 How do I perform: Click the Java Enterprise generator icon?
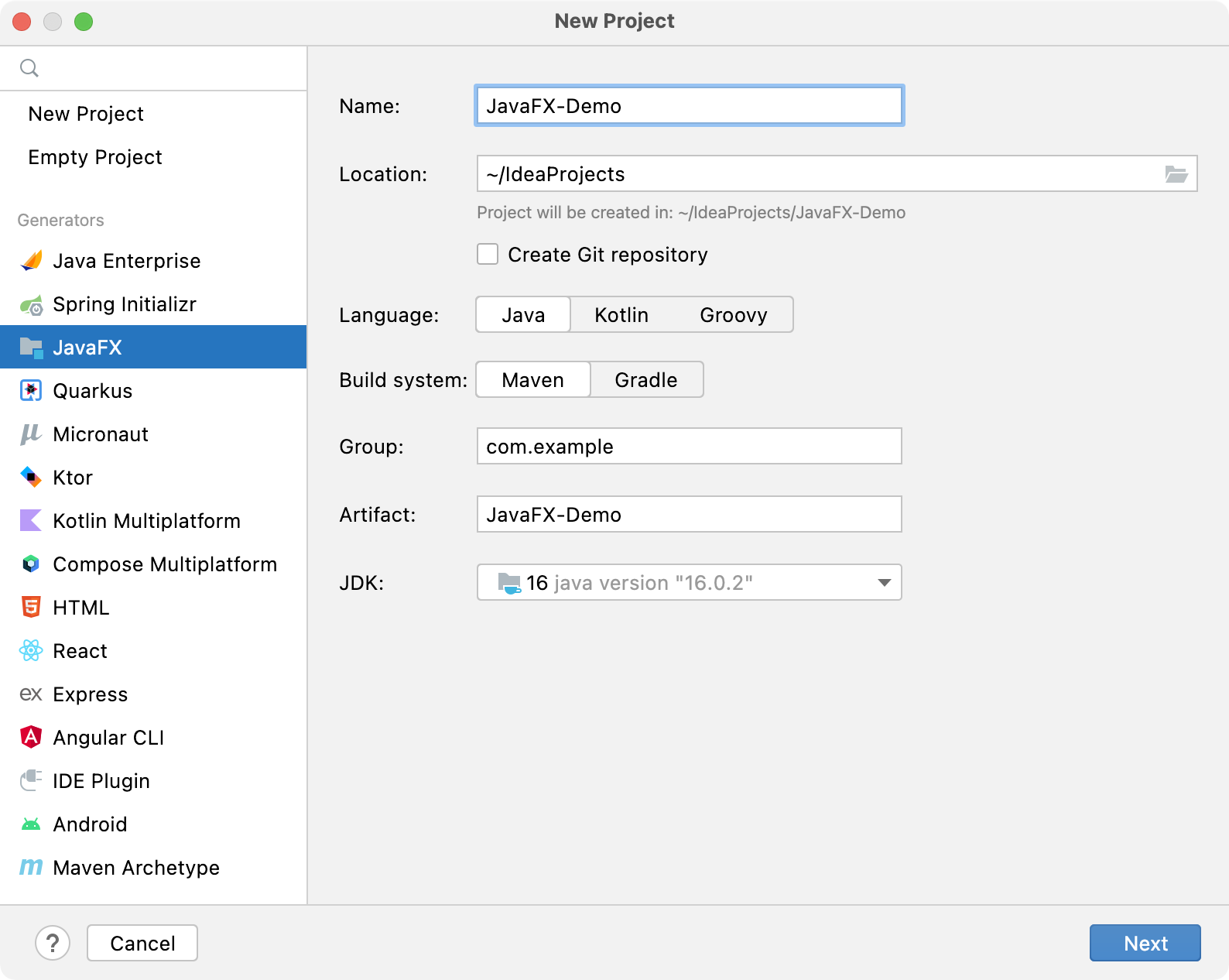pyautogui.click(x=31, y=261)
